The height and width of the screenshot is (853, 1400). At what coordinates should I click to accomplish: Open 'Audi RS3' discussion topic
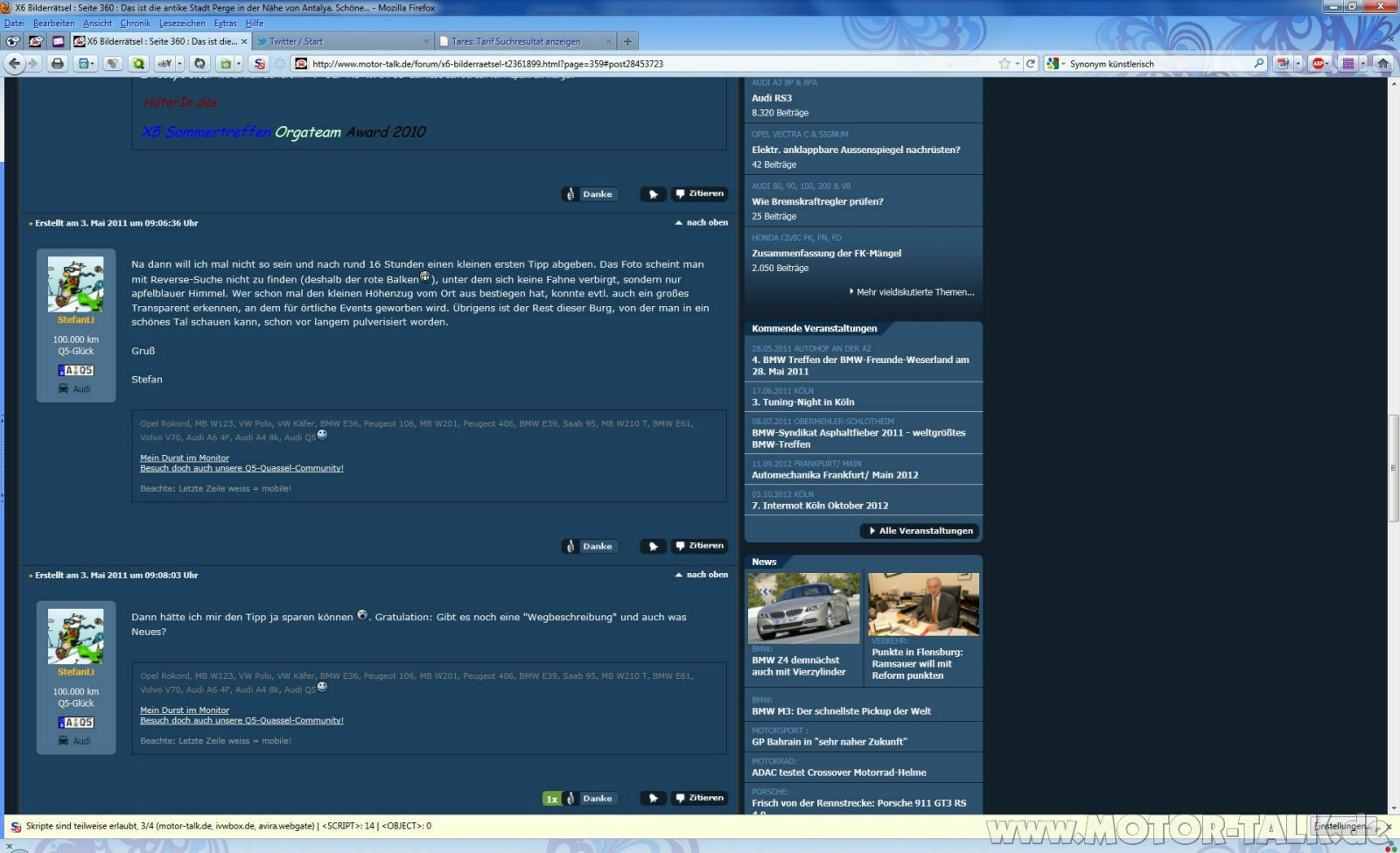772,98
